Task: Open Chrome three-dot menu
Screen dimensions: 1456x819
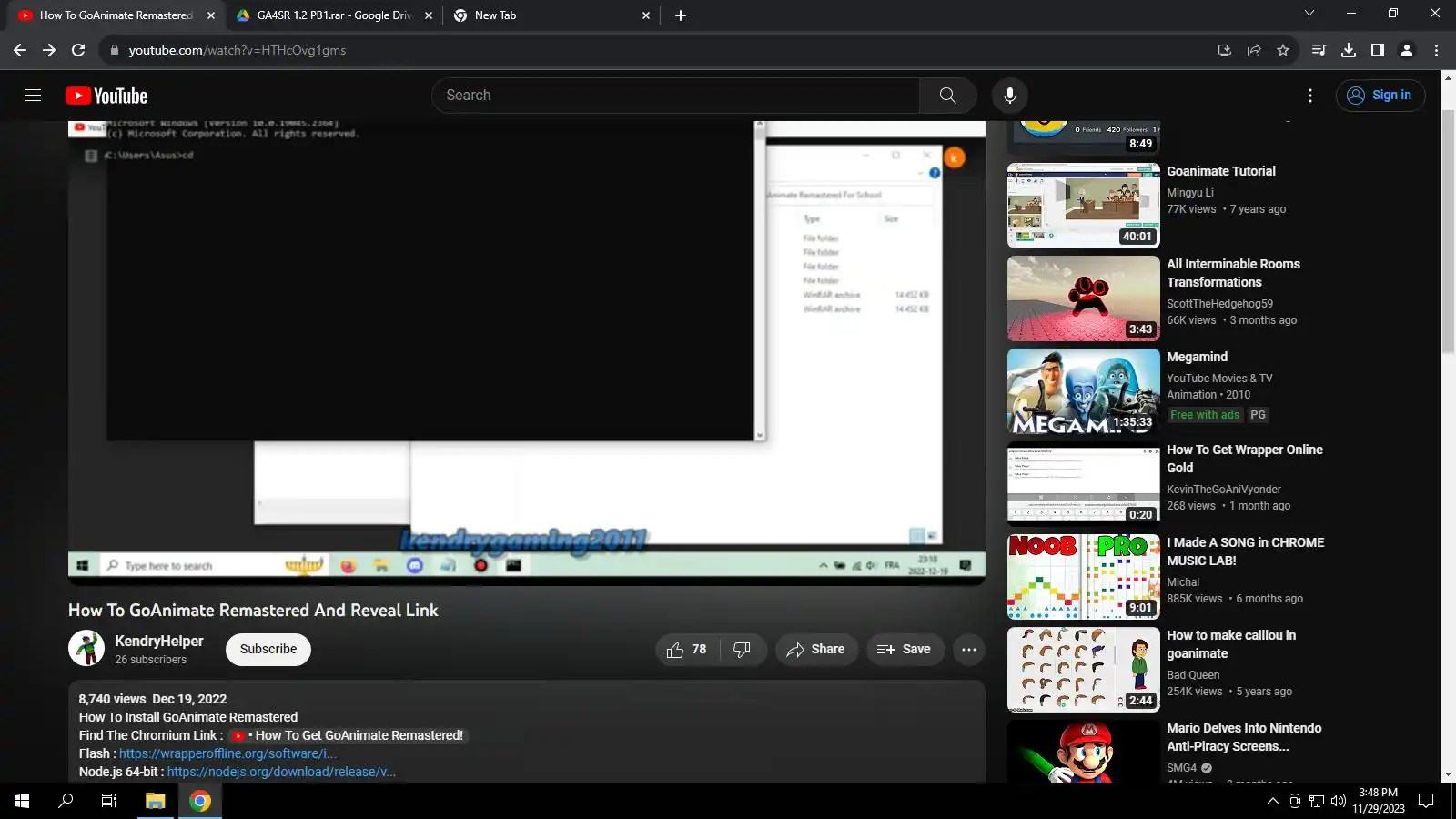Action: tap(1437, 50)
